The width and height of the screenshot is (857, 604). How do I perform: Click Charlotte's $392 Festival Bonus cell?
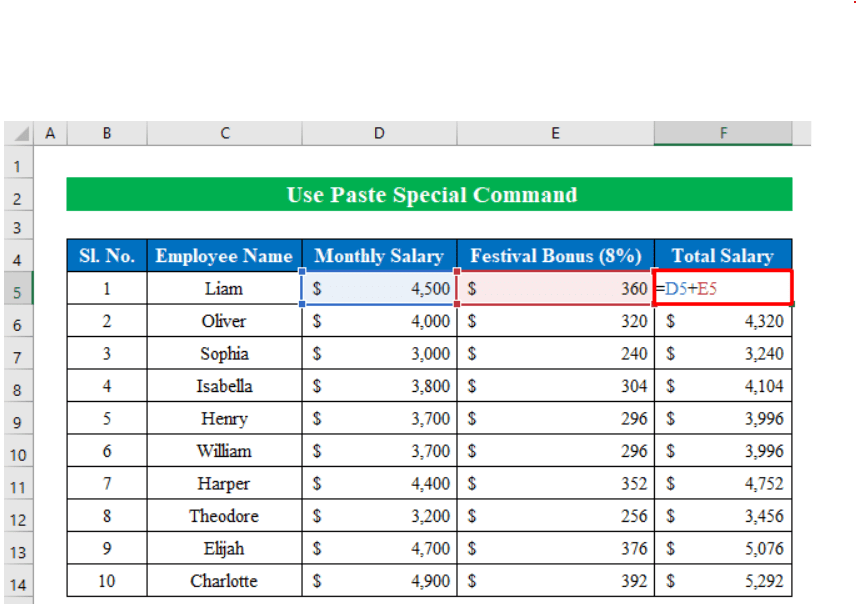(x=555, y=581)
